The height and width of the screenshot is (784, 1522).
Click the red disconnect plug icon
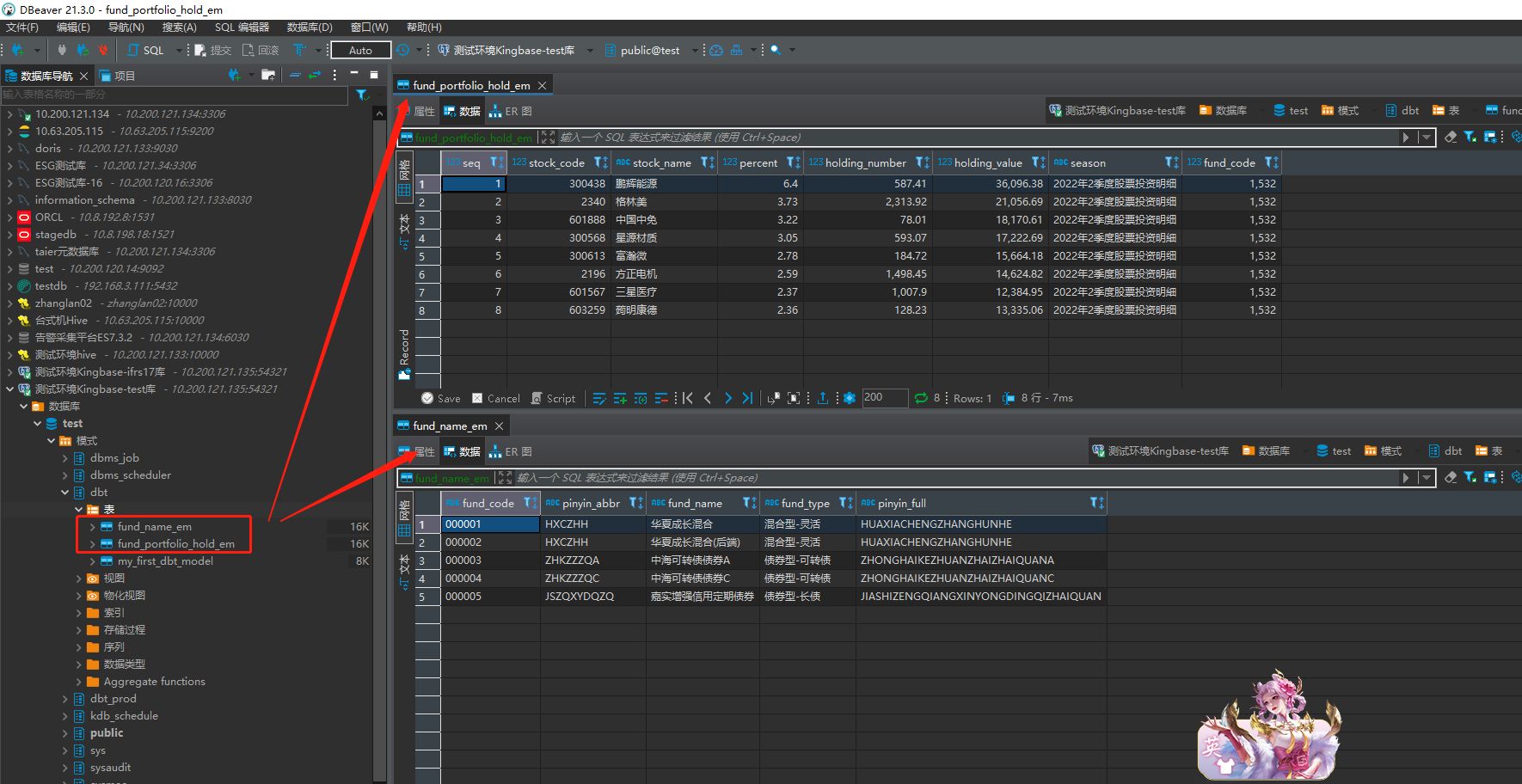pyautogui.click(x=102, y=50)
